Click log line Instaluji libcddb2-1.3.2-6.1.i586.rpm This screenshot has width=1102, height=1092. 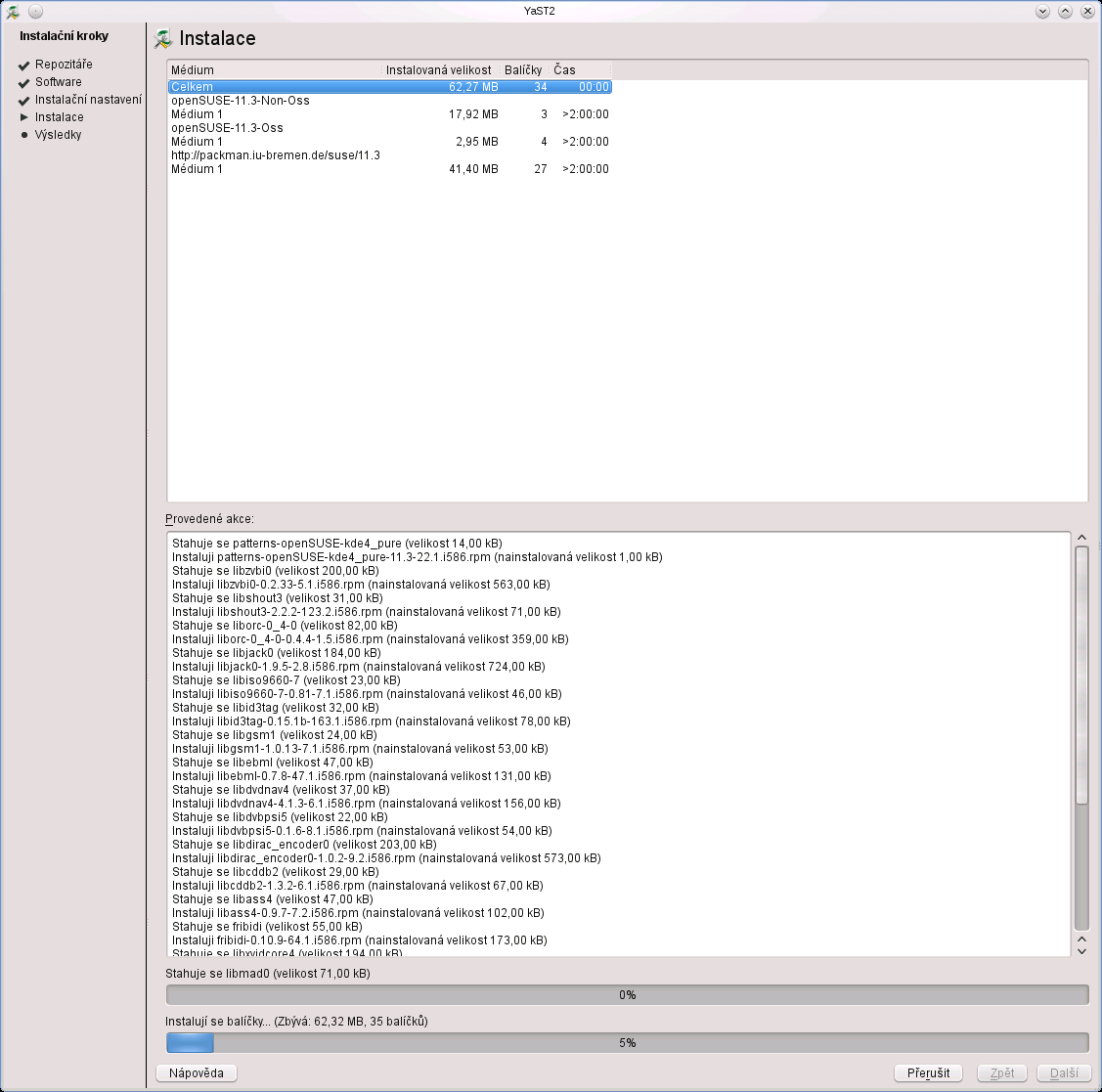click(358, 886)
